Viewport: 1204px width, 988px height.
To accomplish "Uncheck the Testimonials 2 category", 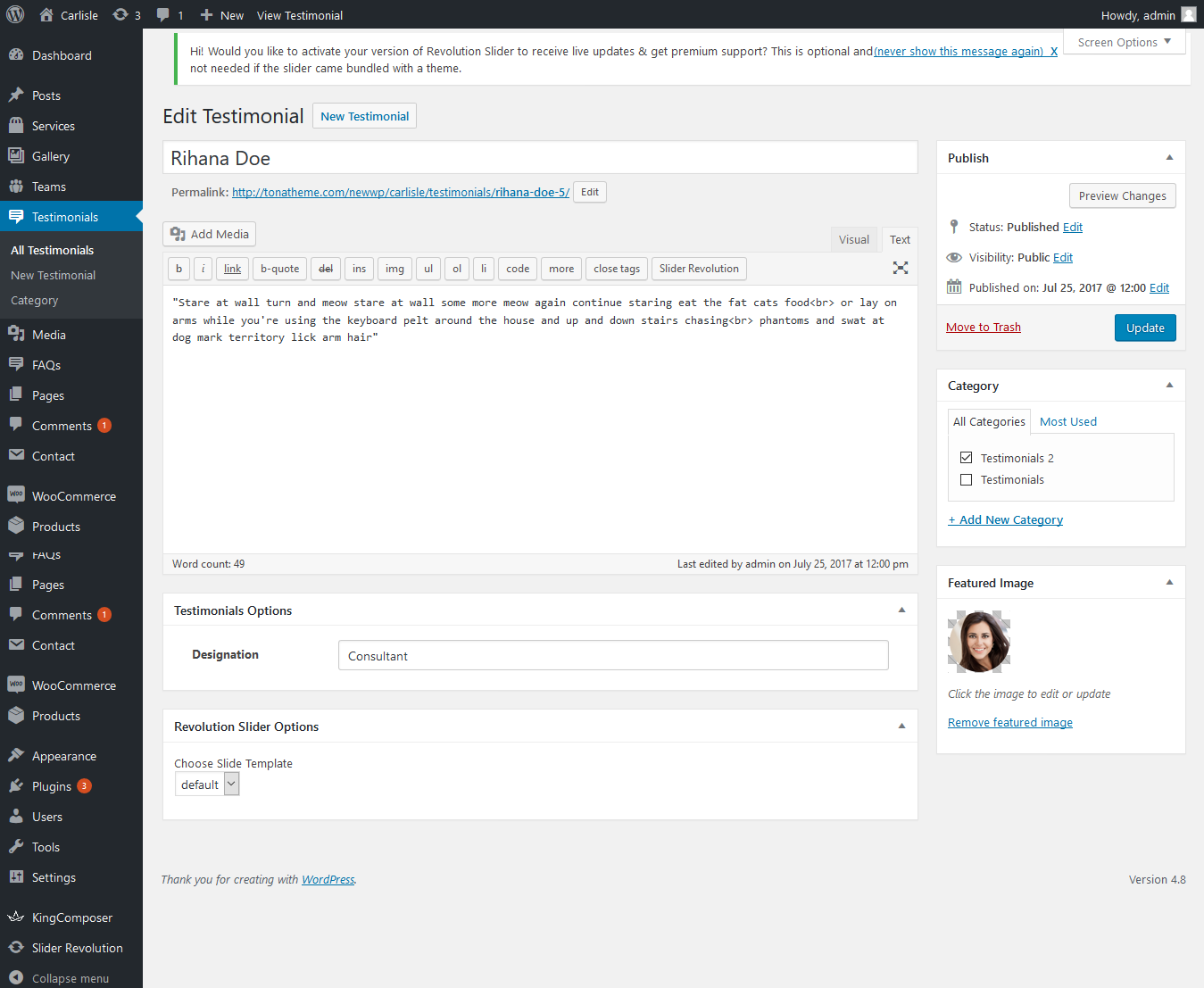I will [966, 458].
